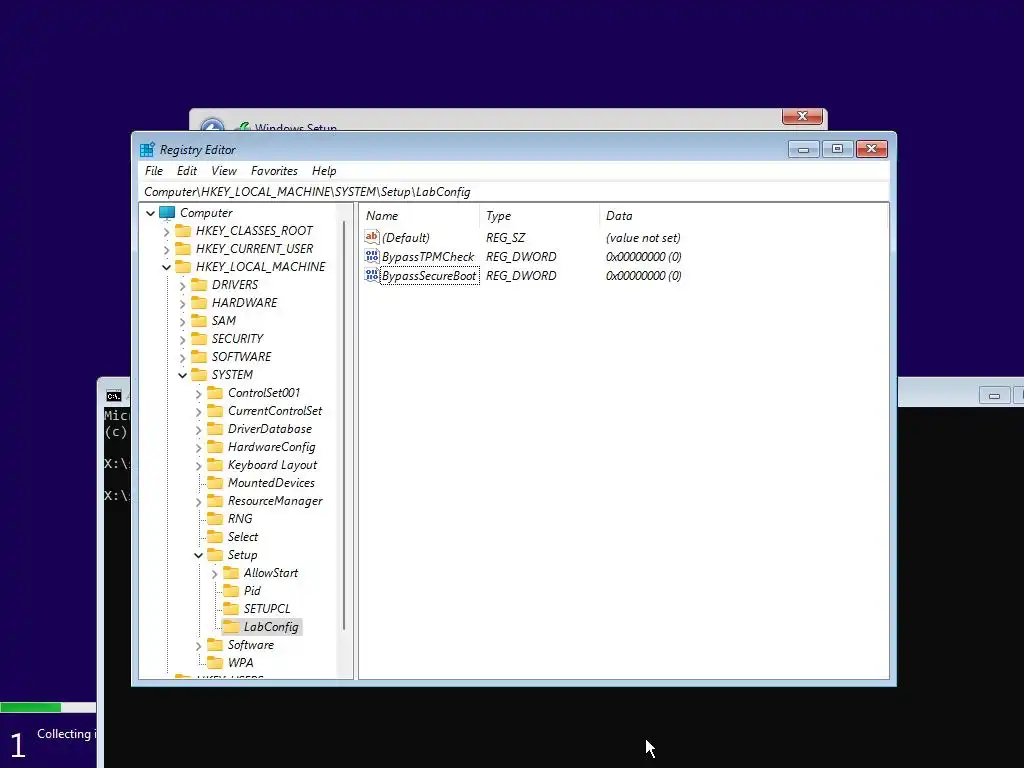Viewport: 1024px width, 768px height.
Task: Select the Pid key
Action: click(252, 591)
